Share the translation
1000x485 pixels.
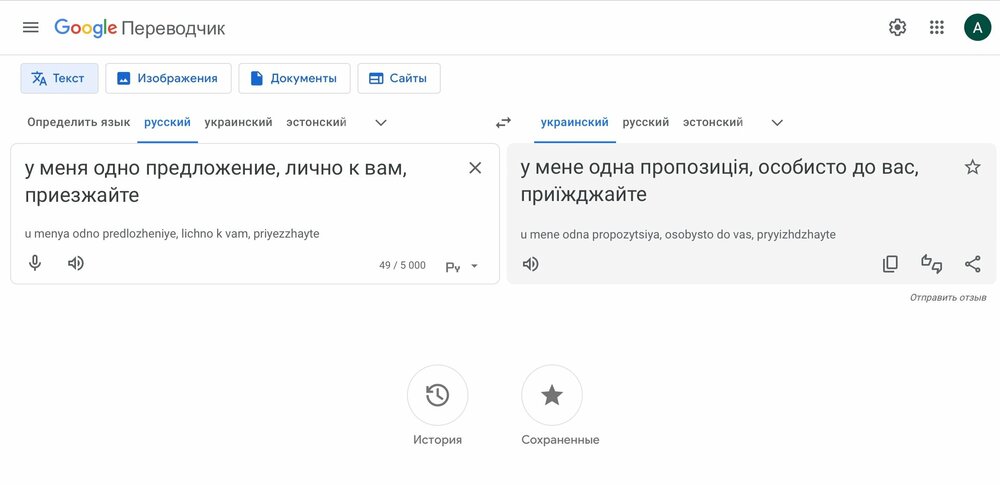972,264
